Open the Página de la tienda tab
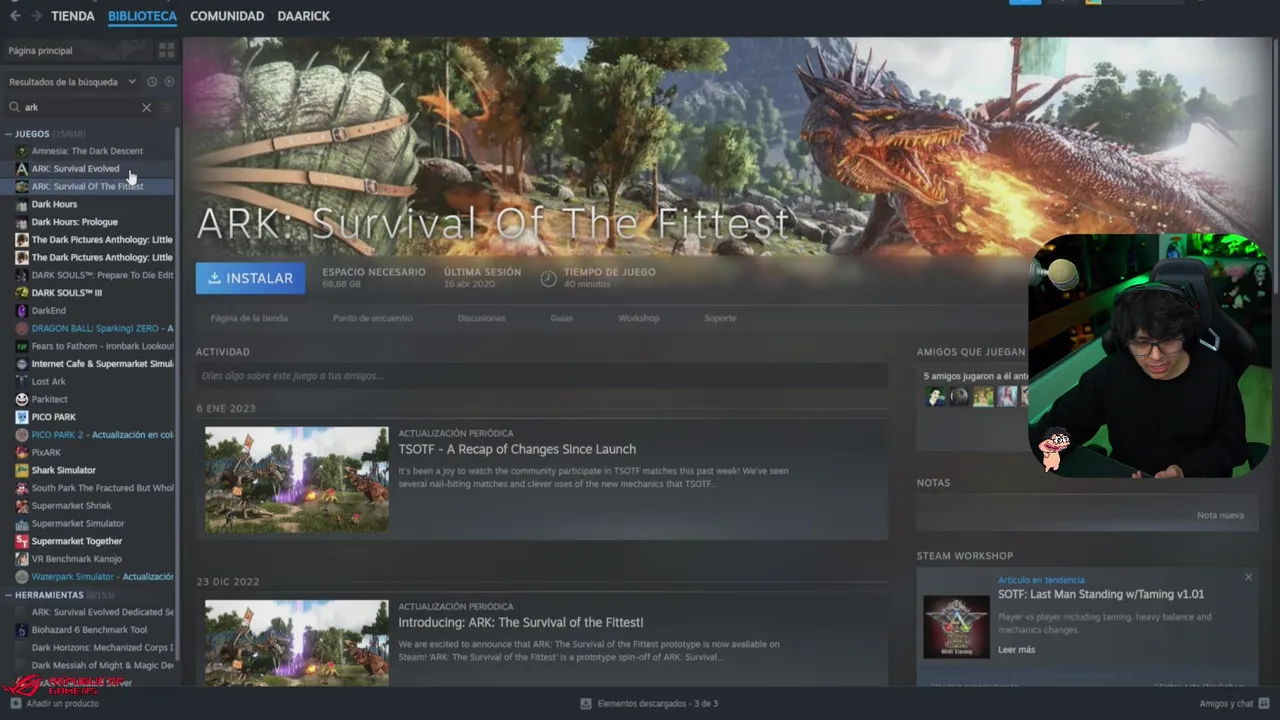The image size is (1280, 720). 249,318
